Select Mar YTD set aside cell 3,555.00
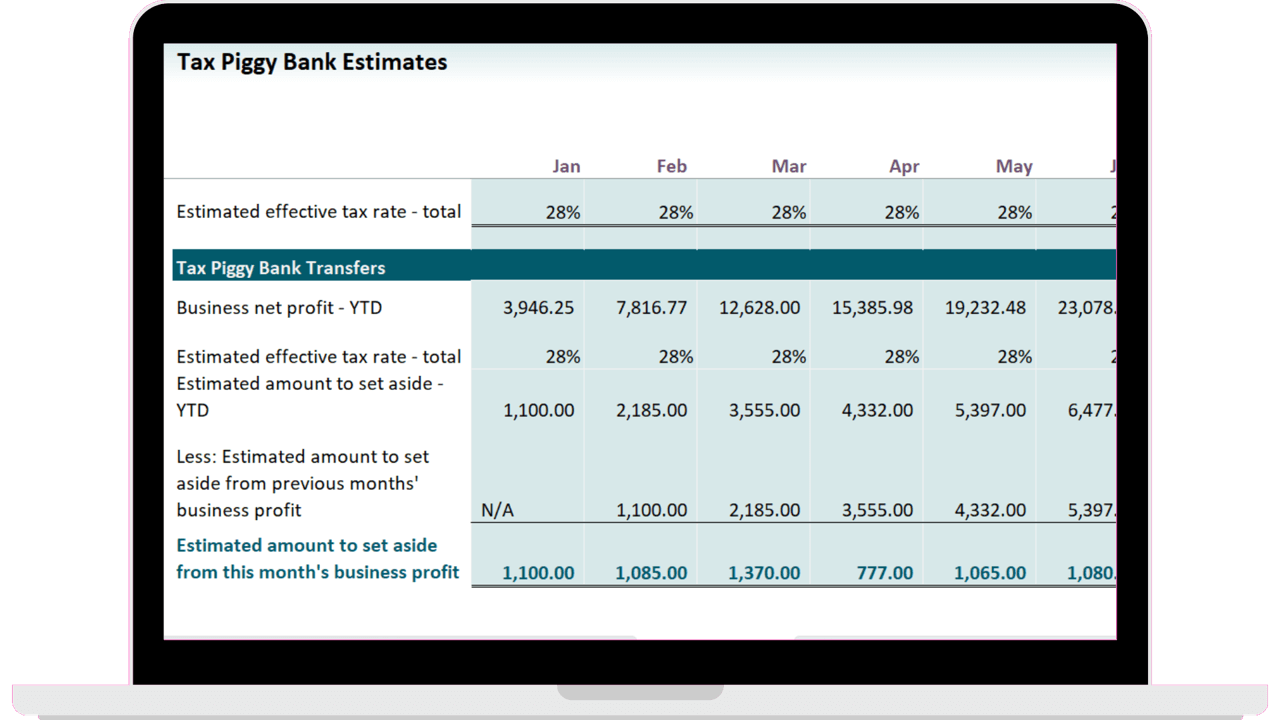 765,410
